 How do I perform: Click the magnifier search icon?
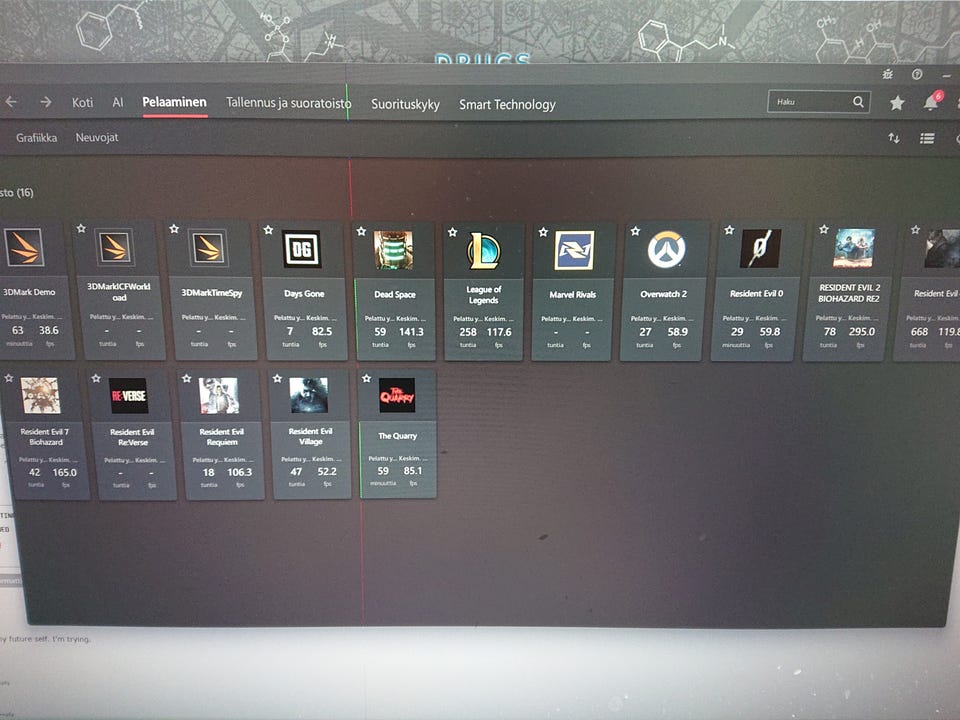click(x=858, y=102)
